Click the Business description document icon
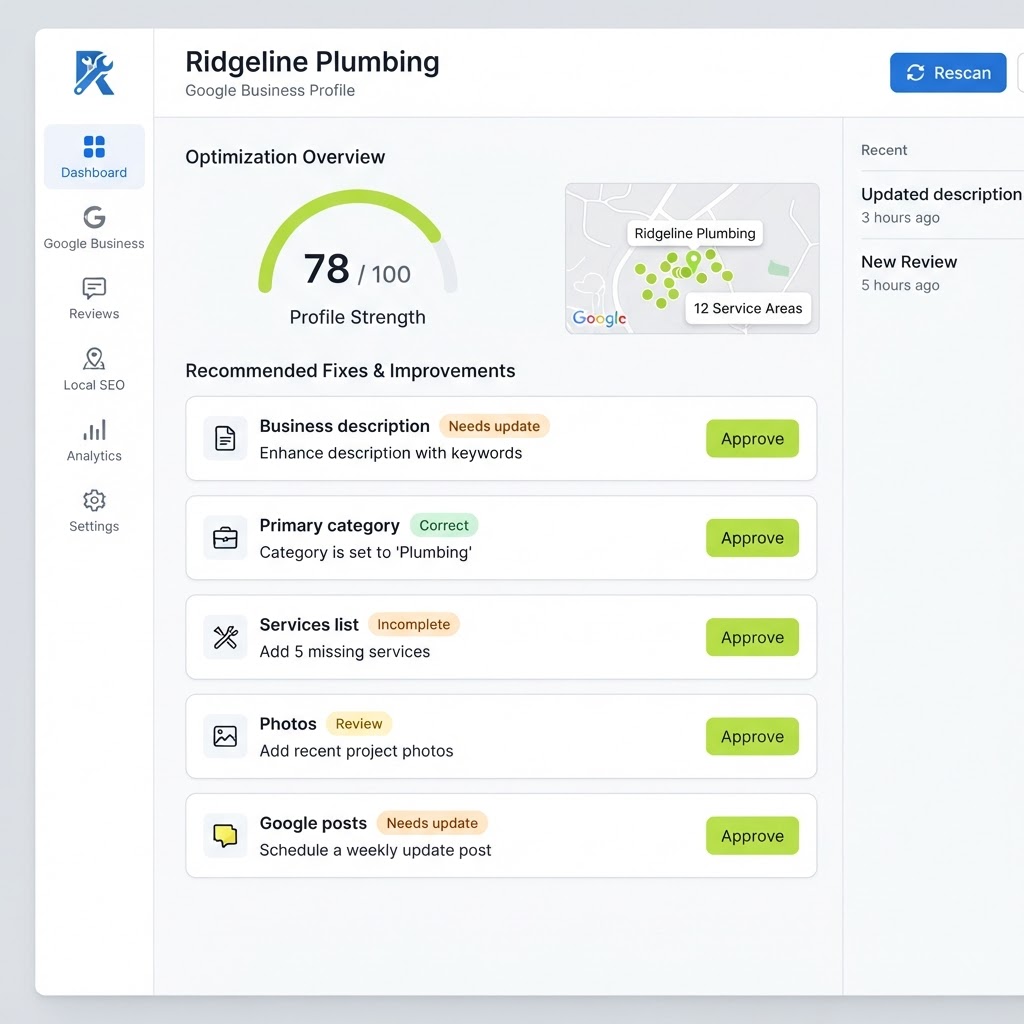 225,438
